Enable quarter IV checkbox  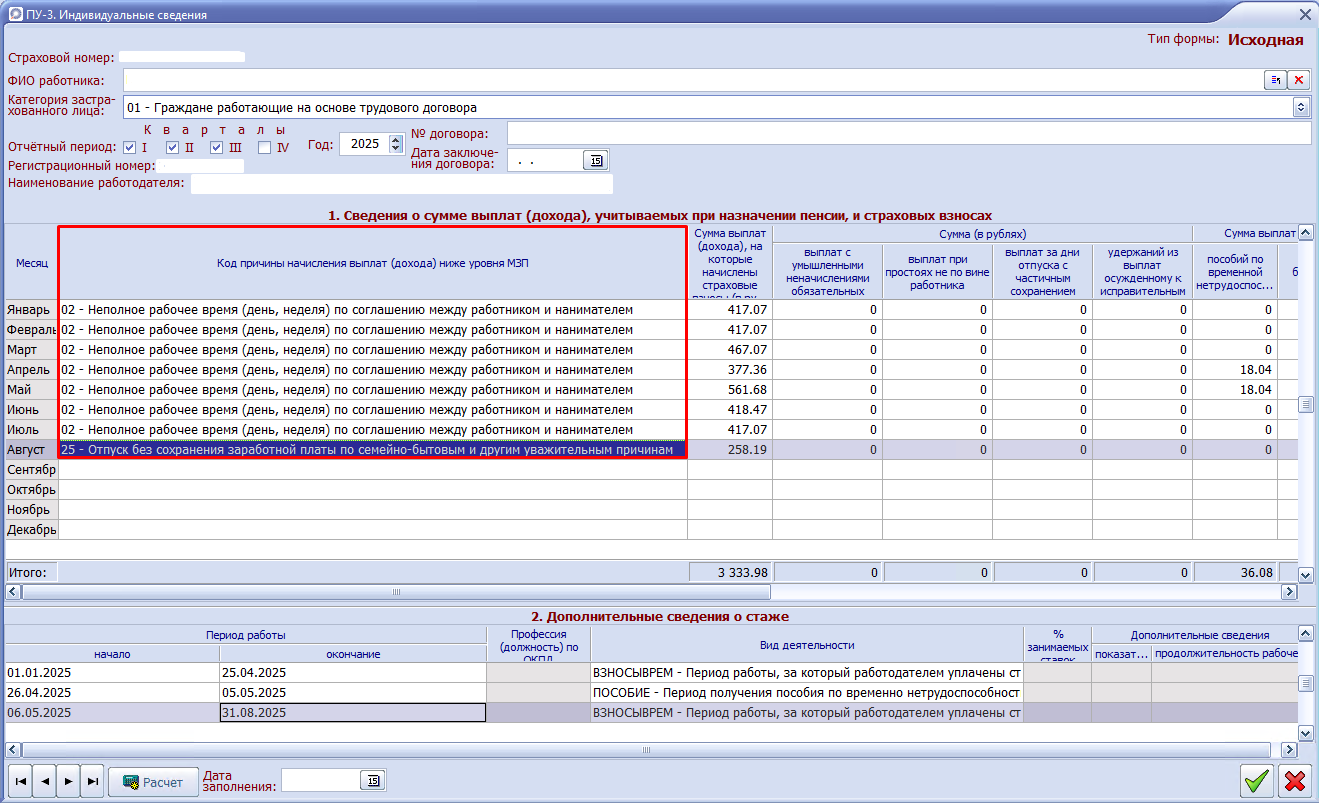click(265, 148)
